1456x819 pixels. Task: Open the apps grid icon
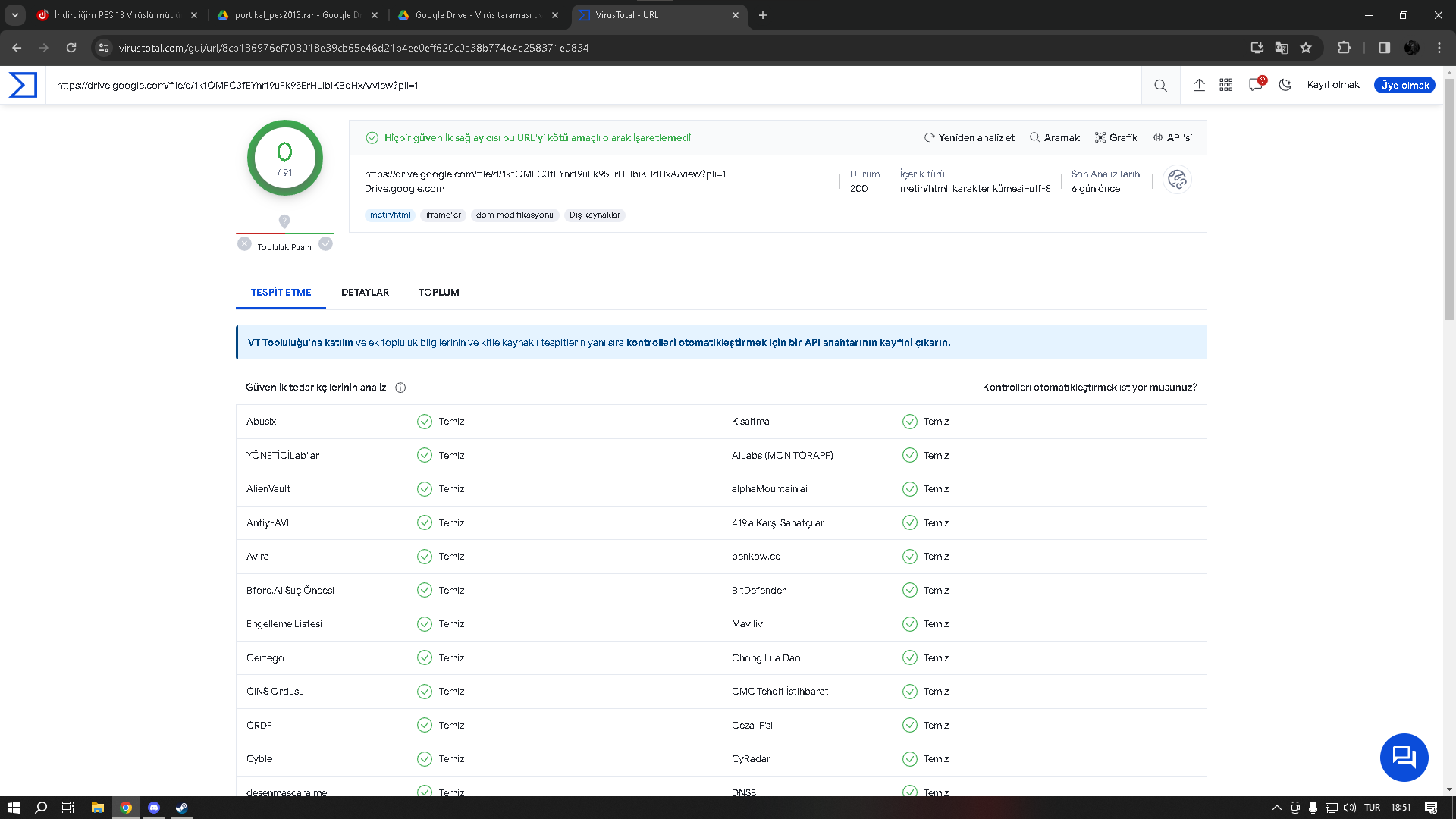(1226, 85)
